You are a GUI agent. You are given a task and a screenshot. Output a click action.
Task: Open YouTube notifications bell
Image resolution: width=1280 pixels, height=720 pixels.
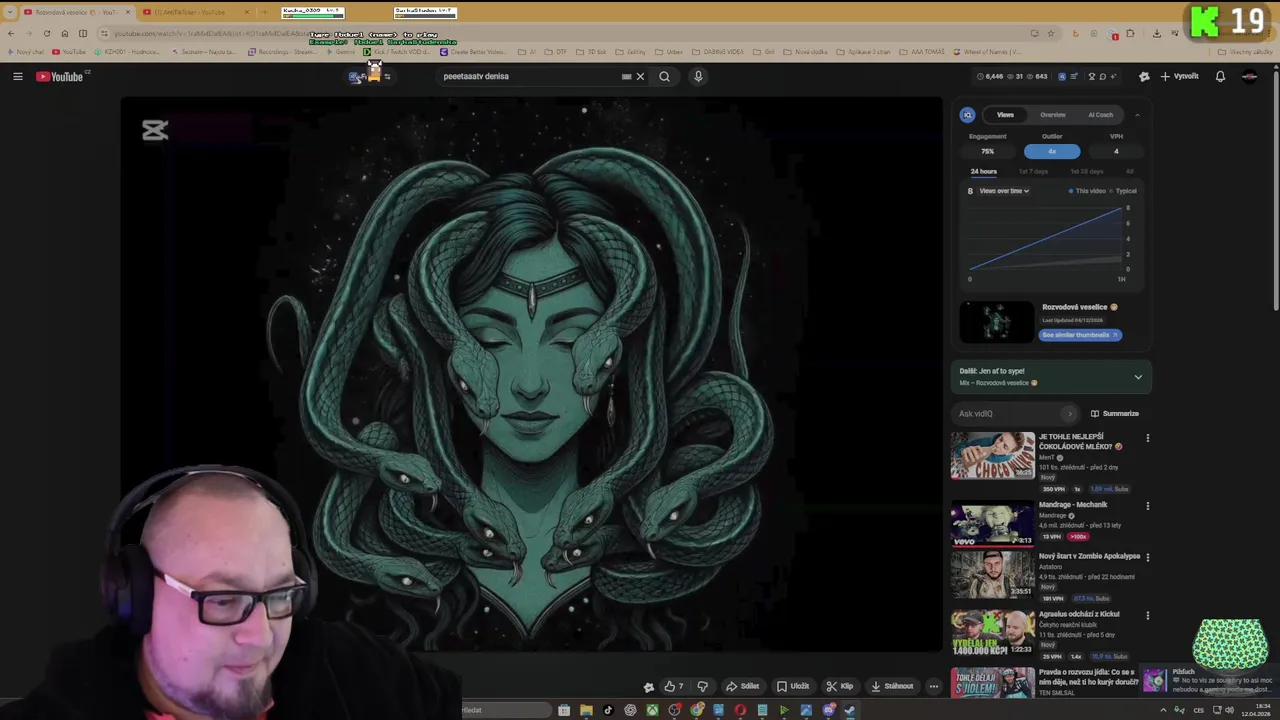pyautogui.click(x=1220, y=76)
